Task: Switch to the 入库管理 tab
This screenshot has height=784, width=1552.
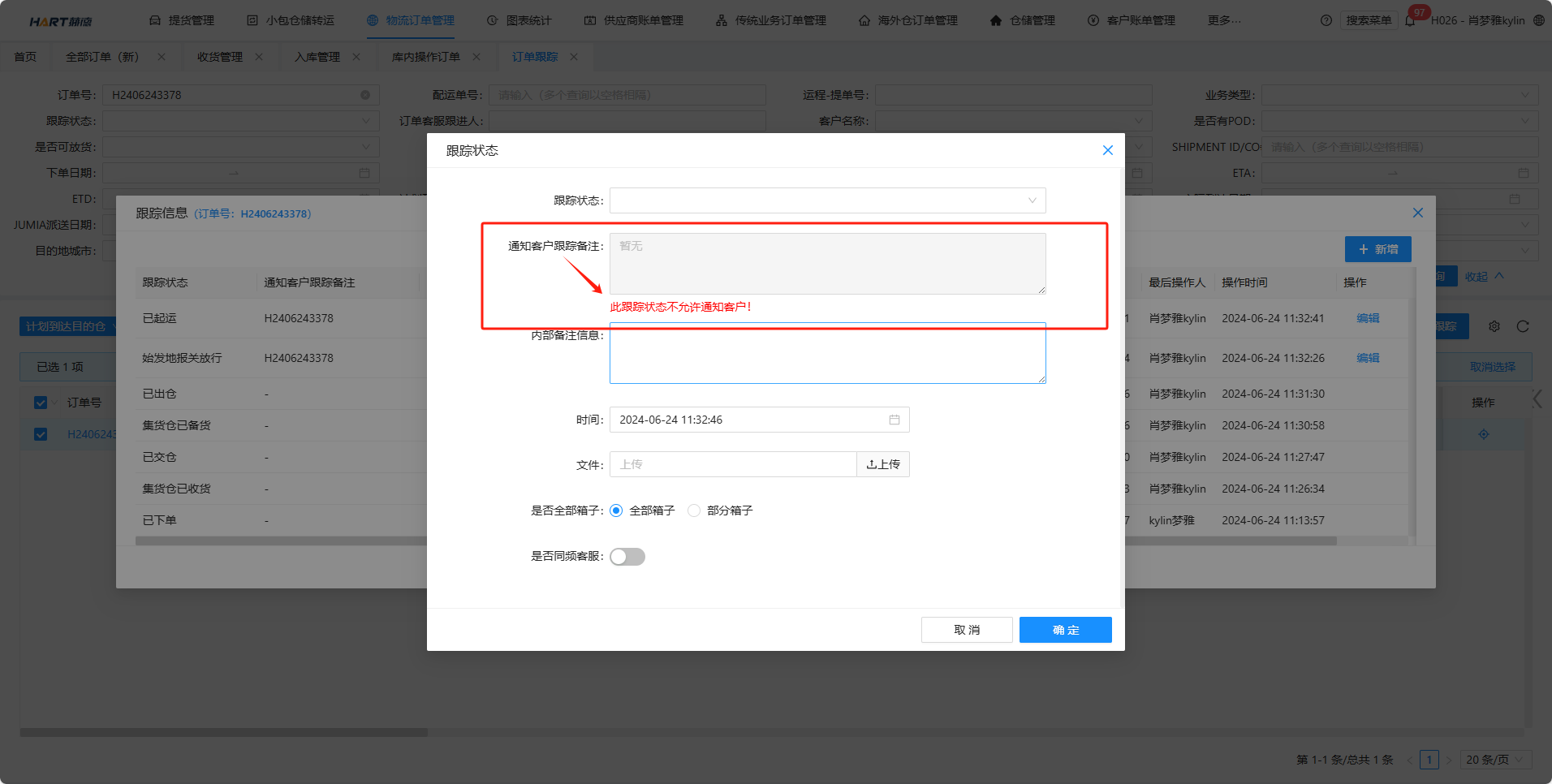Action: [x=317, y=57]
